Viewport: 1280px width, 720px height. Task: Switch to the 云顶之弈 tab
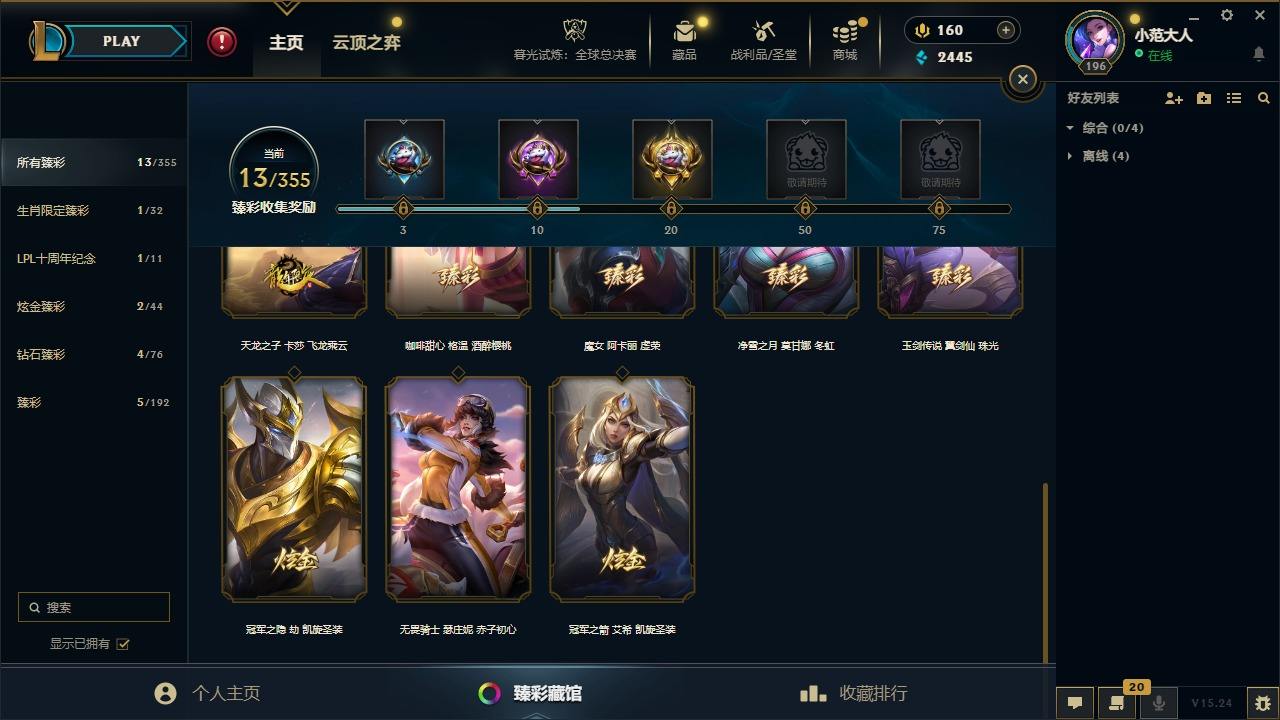click(x=366, y=43)
